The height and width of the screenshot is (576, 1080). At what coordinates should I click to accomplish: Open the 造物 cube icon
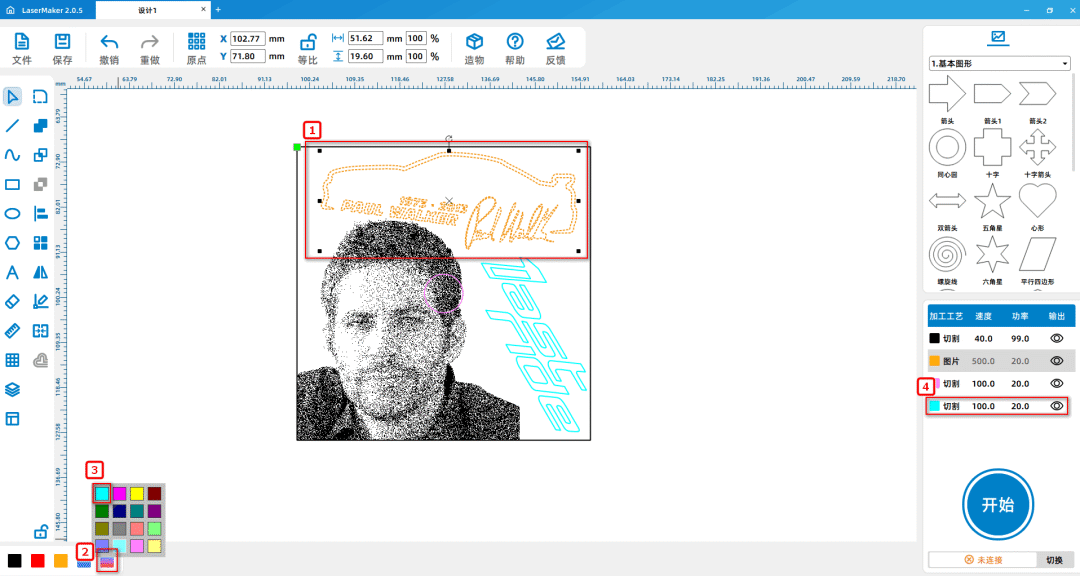click(x=474, y=42)
